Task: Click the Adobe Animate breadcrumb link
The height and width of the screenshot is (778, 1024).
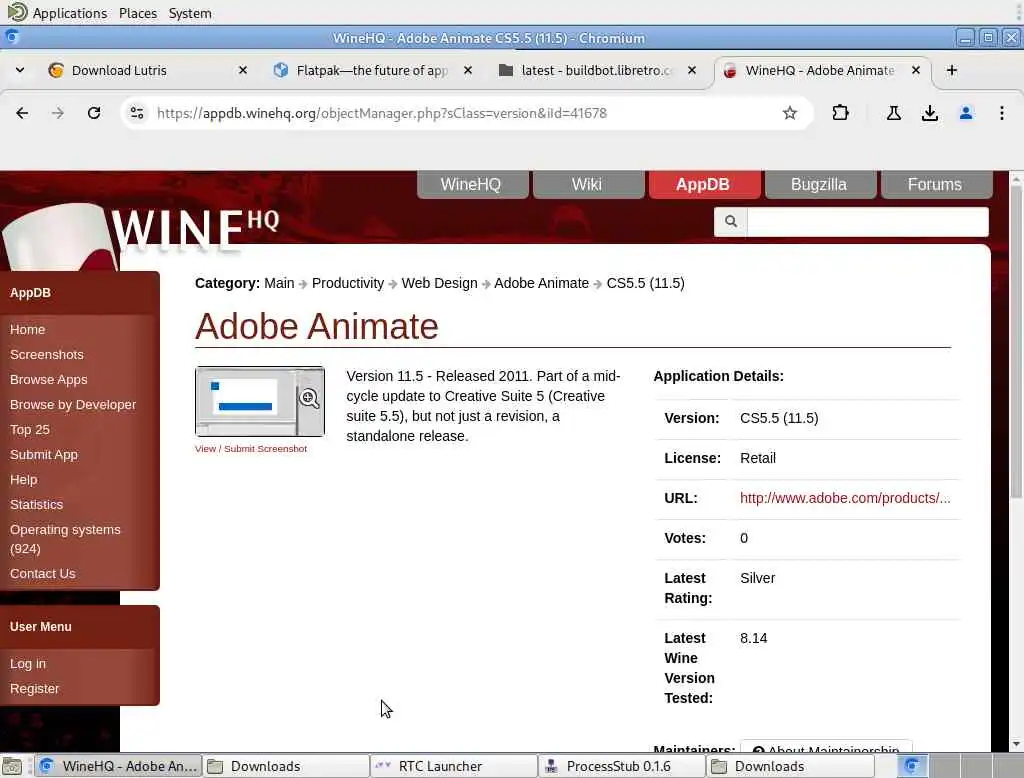Action: [x=541, y=283]
